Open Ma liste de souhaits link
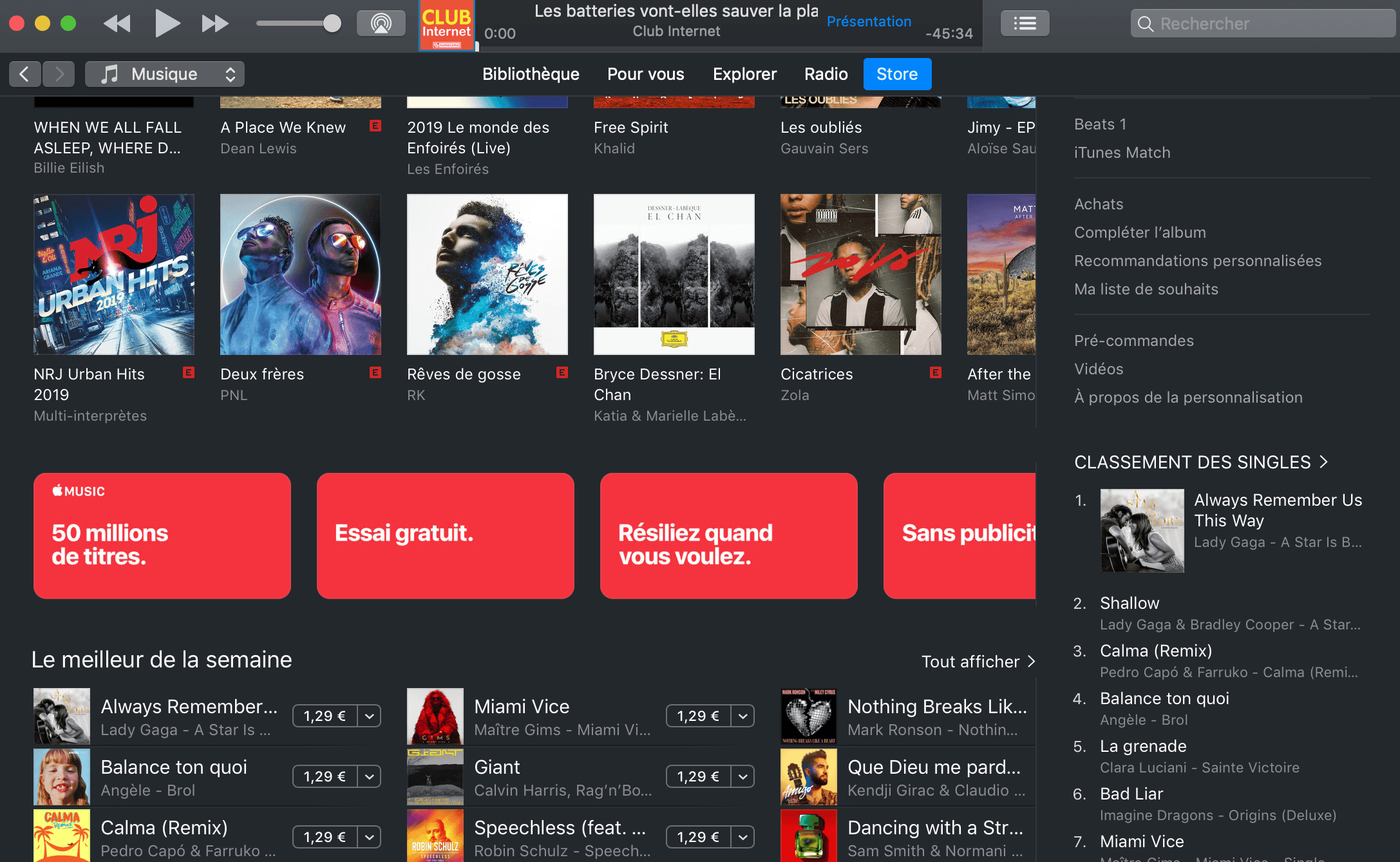Viewport: 1400px width, 862px height. (1146, 289)
